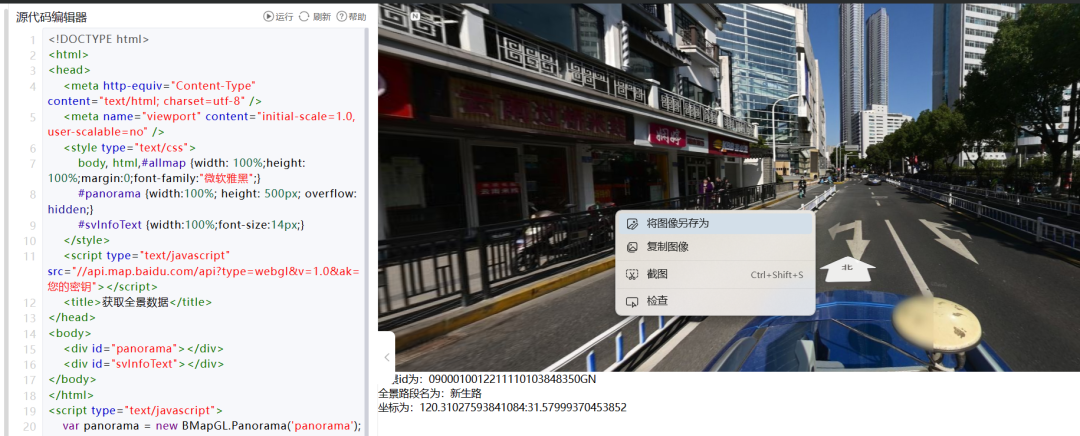
Task: Click the 全景路段名为：新生路 text
Action: click(x=430, y=393)
